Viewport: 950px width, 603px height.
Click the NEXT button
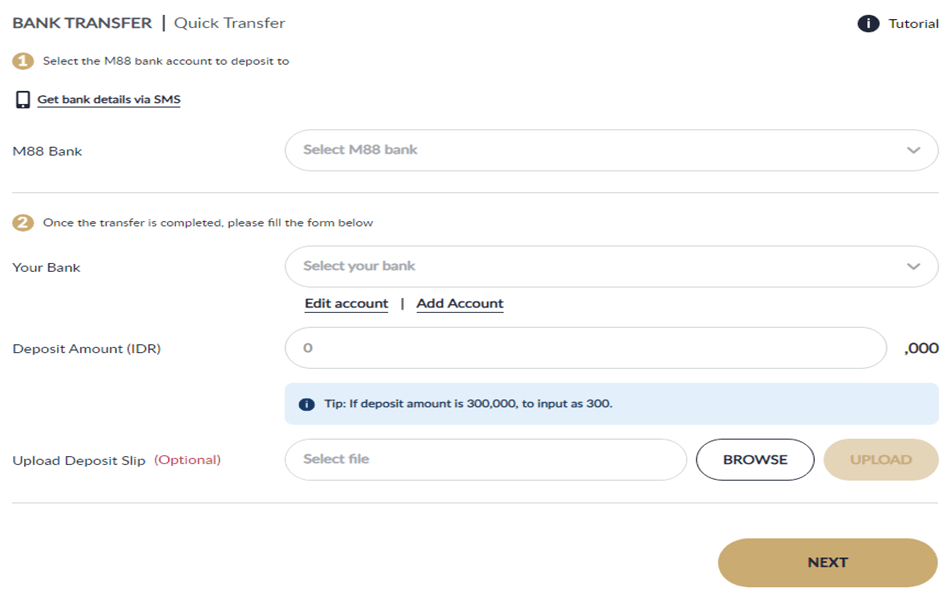pos(827,563)
